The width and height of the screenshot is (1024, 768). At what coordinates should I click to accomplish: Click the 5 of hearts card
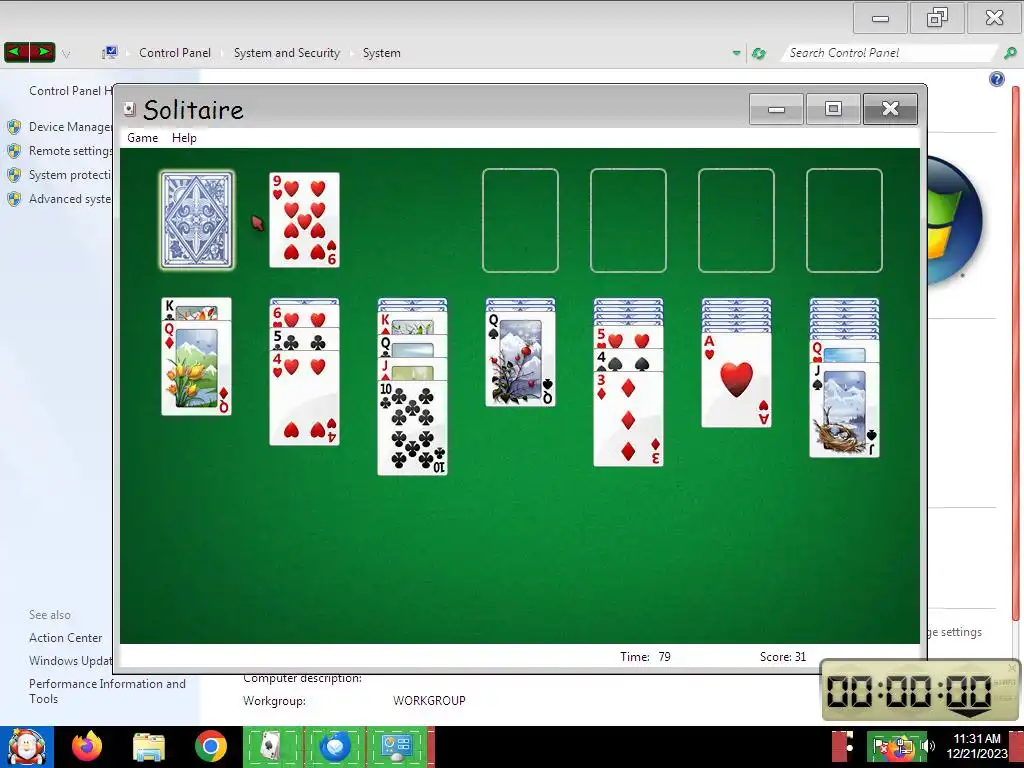(x=628, y=337)
